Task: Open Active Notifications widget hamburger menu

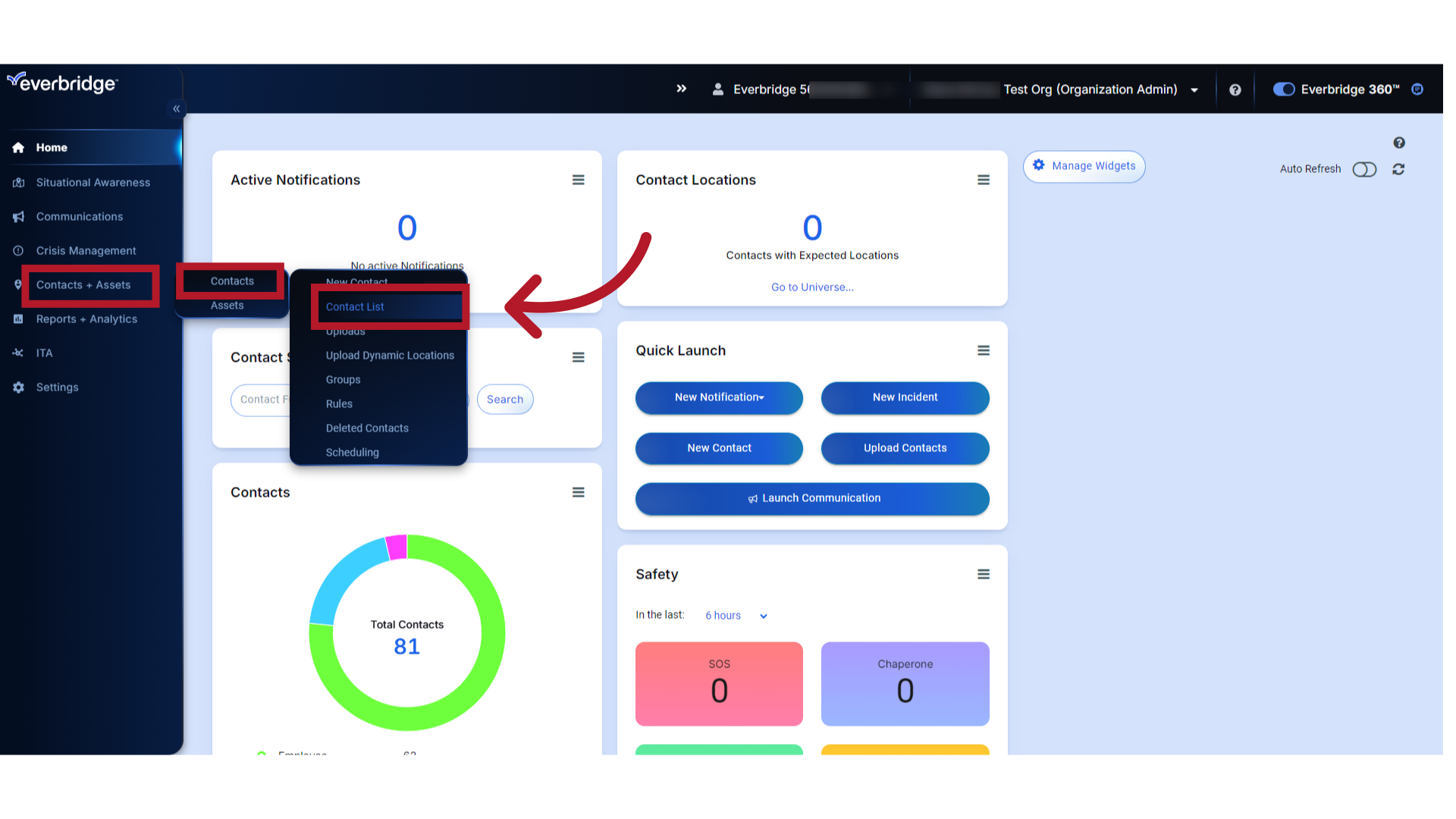Action: [578, 180]
